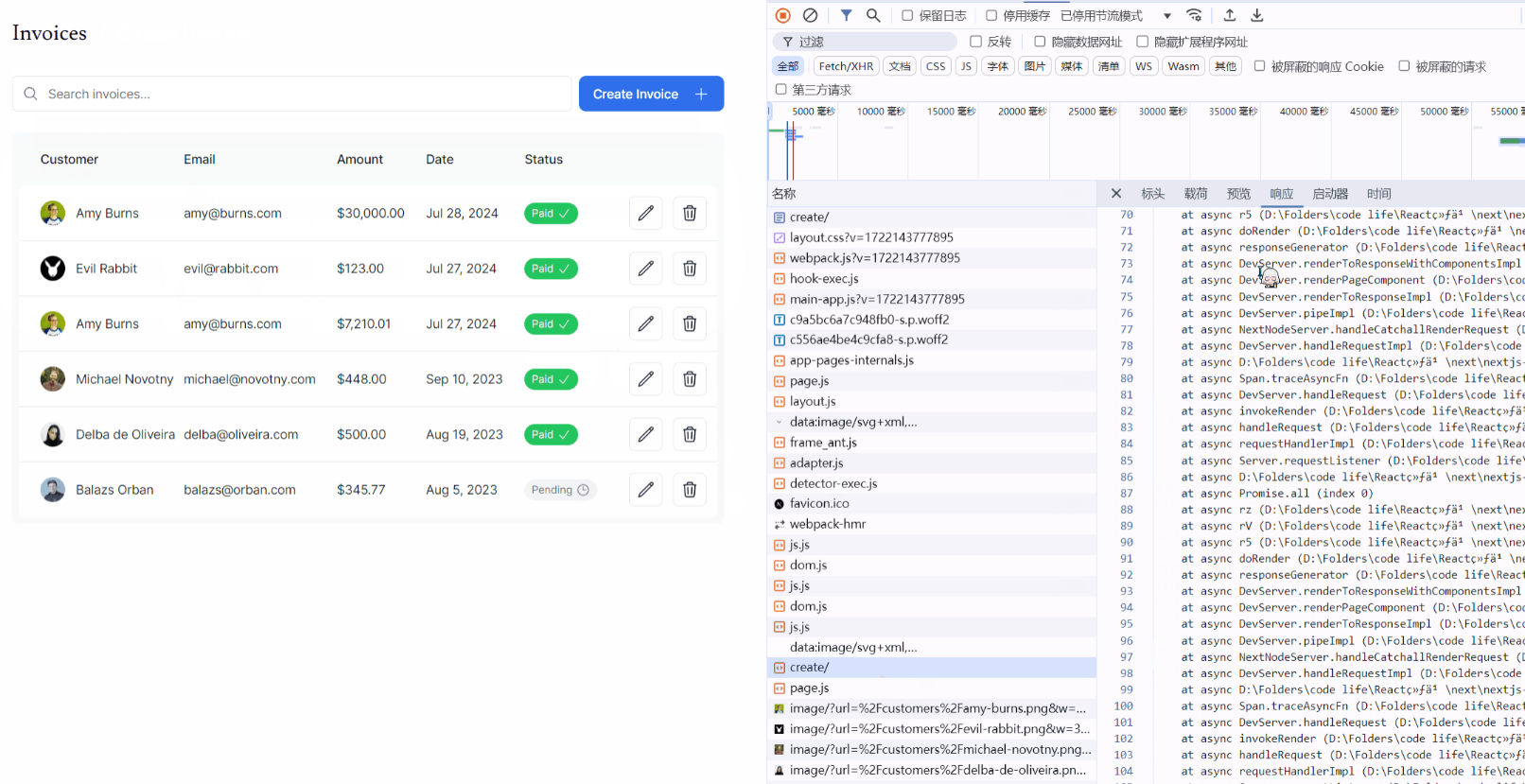Check the 第三方请求 checkbox
Image resolution: width=1525 pixels, height=784 pixels.
tap(780, 90)
